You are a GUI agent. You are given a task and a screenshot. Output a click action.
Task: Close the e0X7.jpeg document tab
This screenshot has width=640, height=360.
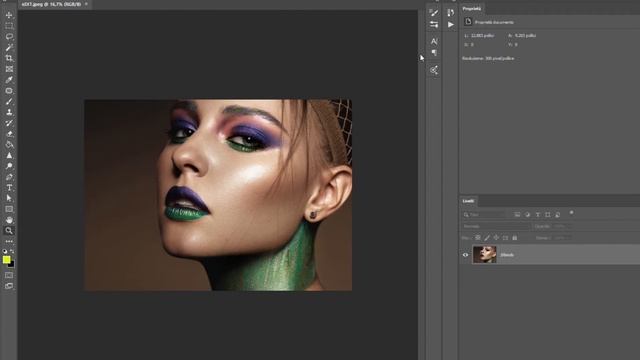86,4
